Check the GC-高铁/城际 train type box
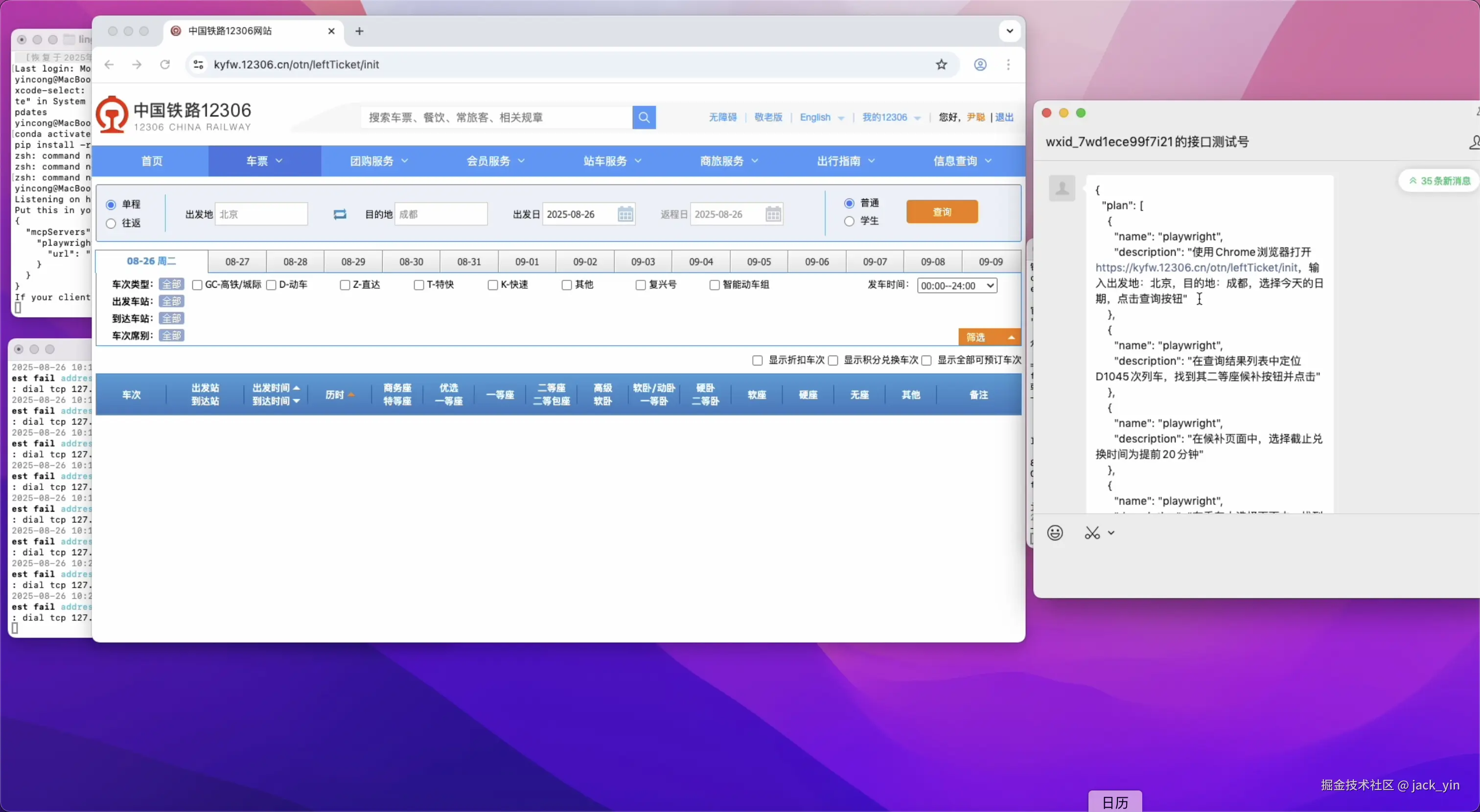 (x=197, y=285)
